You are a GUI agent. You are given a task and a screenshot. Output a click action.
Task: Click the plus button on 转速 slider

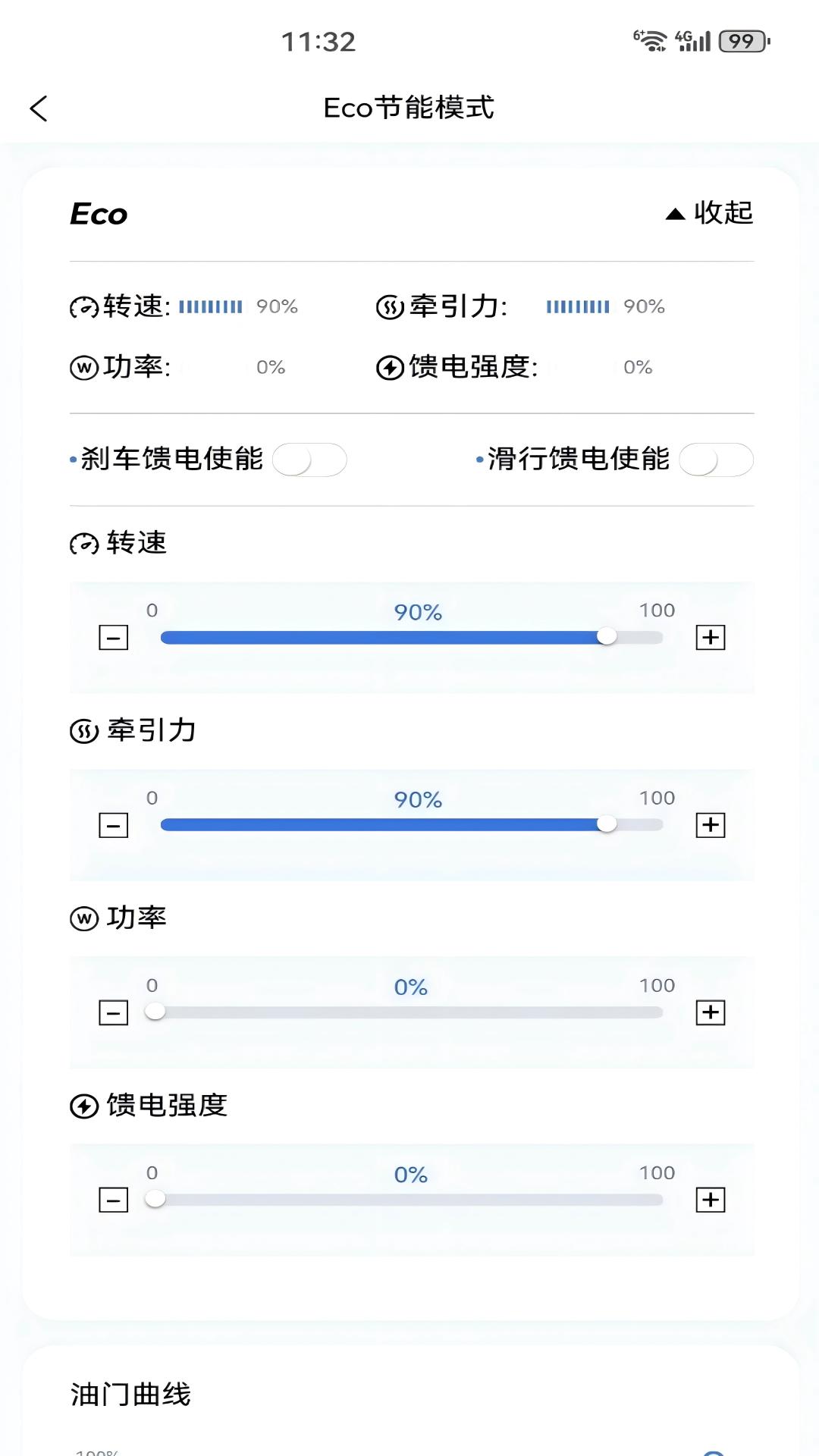click(x=710, y=638)
